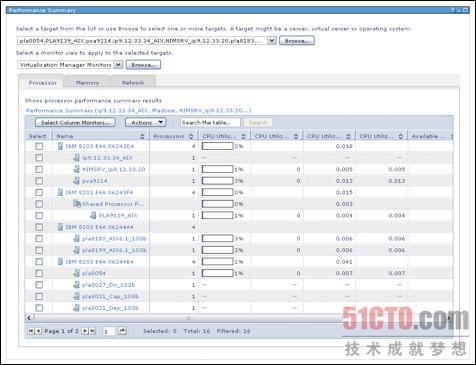The height and width of the screenshot is (365, 476).
Task: Click the PLA9139_AIX server icon
Action: (x=93, y=215)
